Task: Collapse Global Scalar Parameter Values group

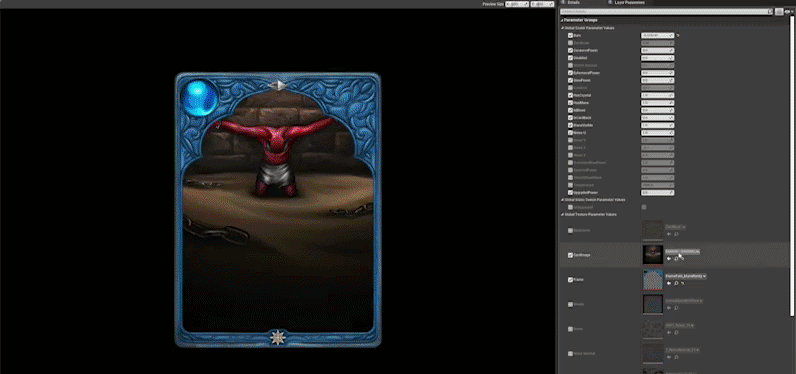Action: point(562,28)
